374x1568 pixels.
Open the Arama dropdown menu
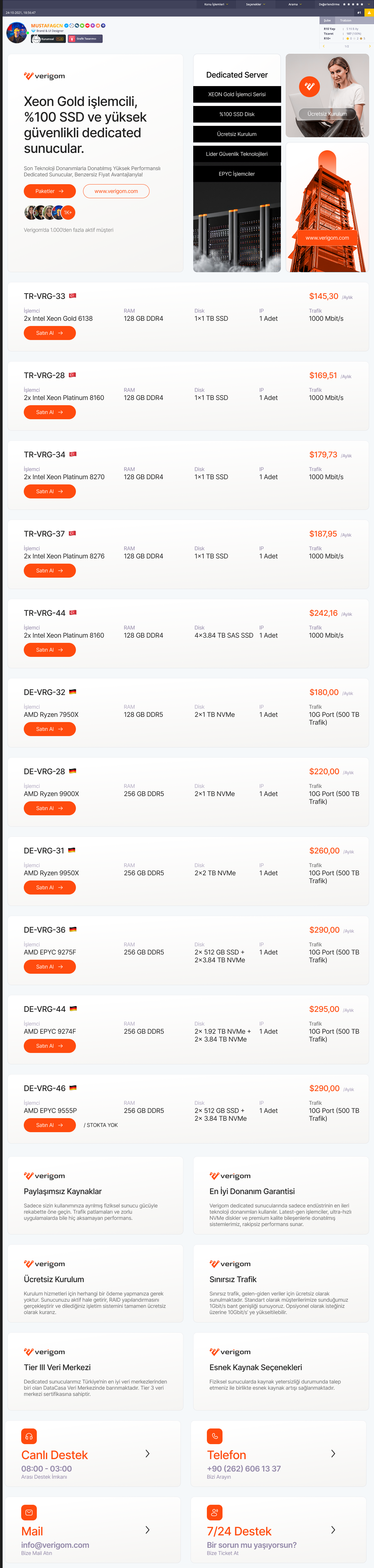[x=295, y=4]
